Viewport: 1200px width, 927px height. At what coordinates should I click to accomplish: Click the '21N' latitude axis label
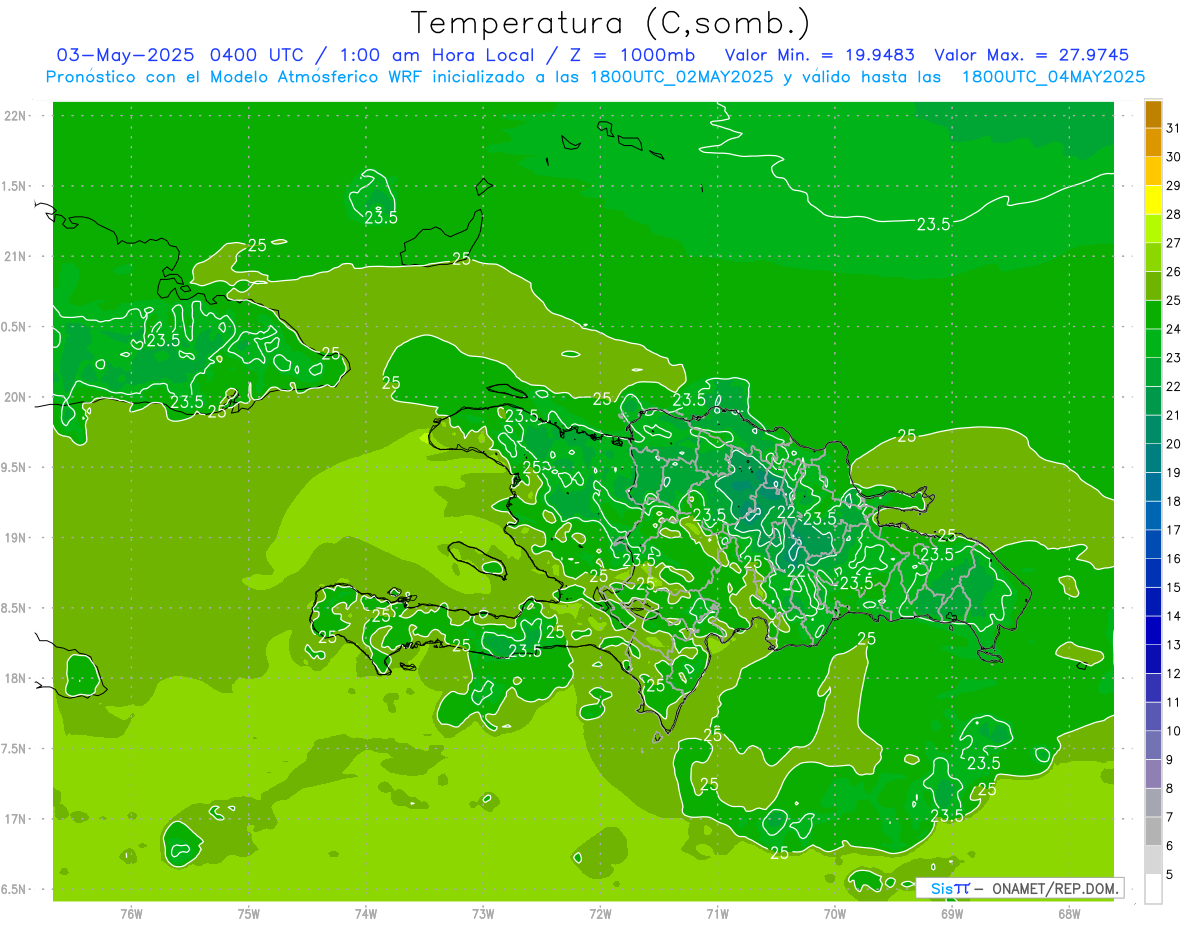coord(16,256)
